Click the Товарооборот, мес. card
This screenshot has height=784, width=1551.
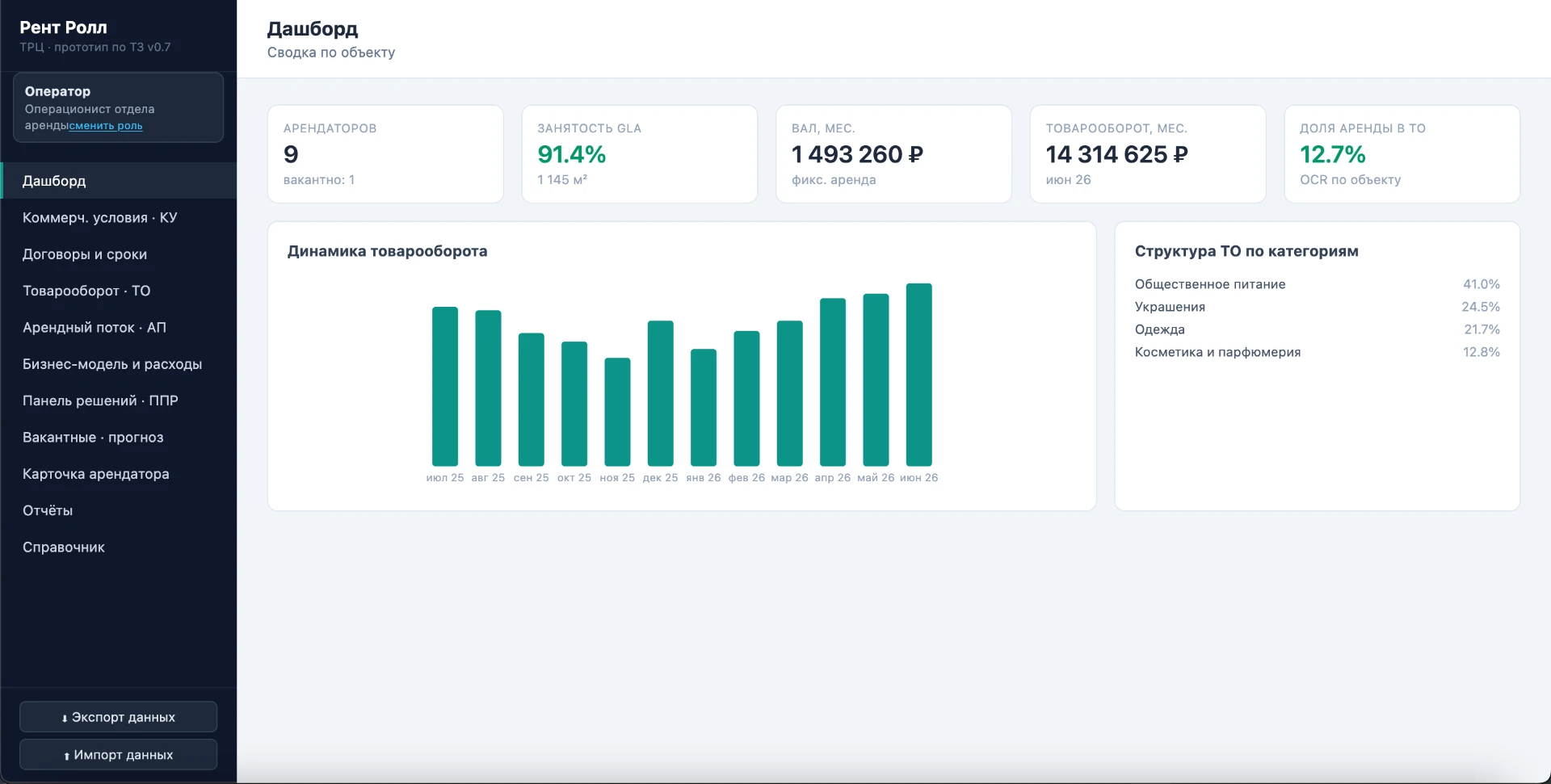point(1148,154)
